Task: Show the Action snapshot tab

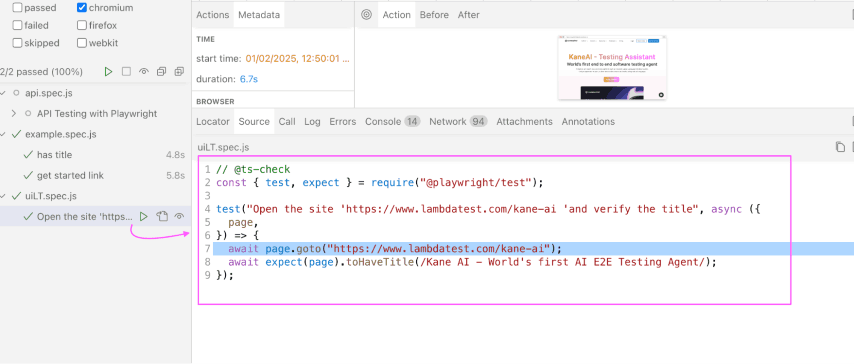Action: pyautogui.click(x=396, y=15)
